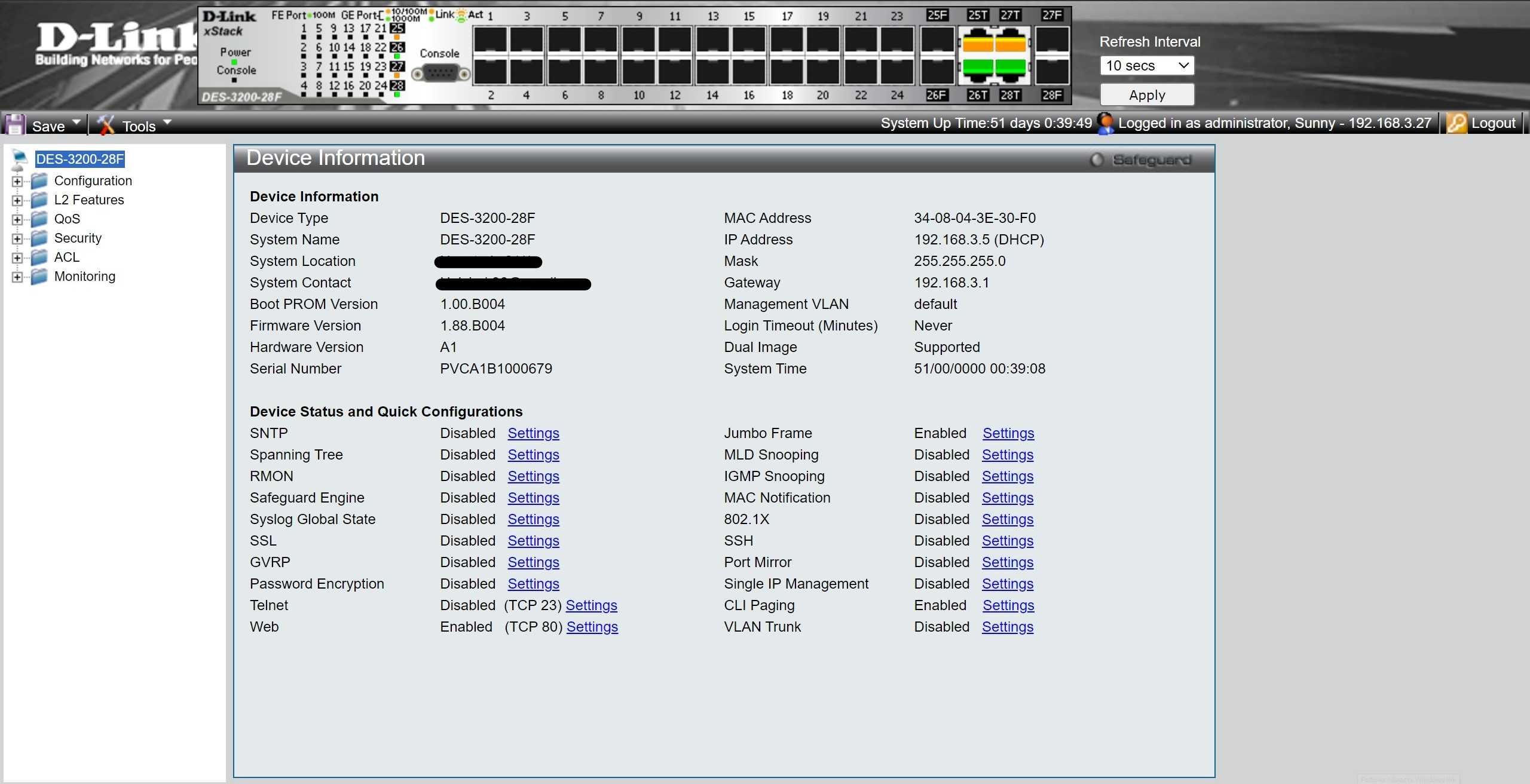Open MAC Notification Settings link

(x=1007, y=498)
